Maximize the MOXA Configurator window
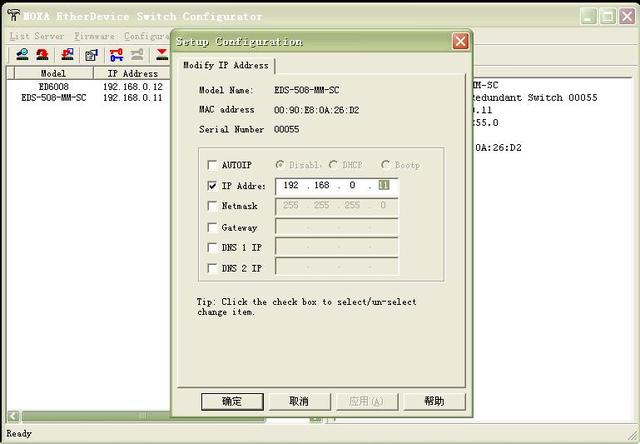640x444 pixels. click(608, 16)
